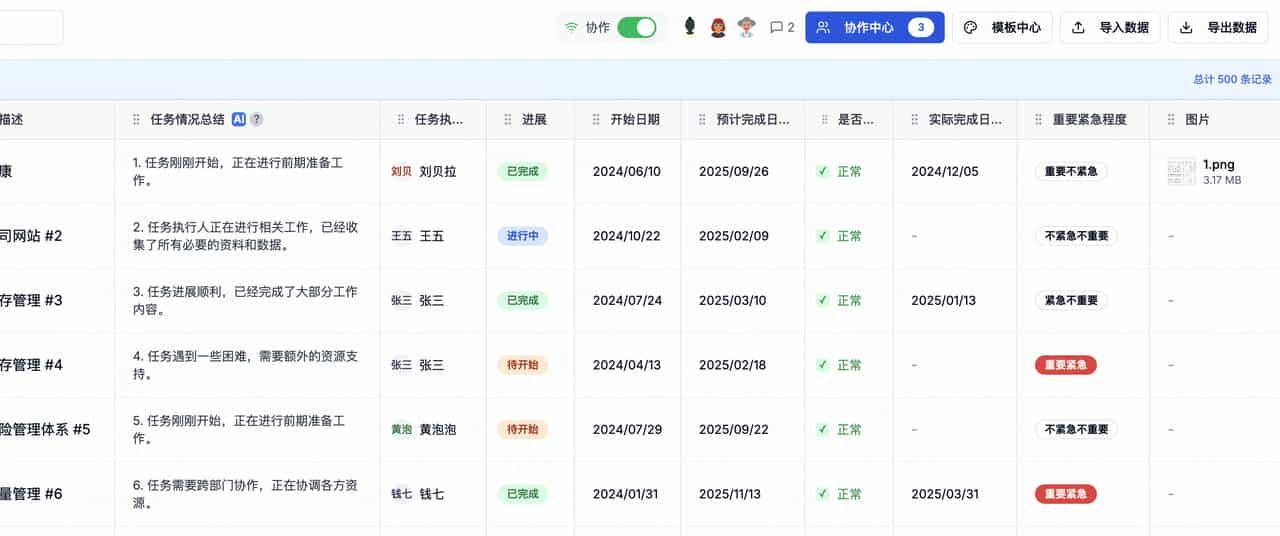Click 已完成 status tag in 钱七 row
Image resolution: width=1280 pixels, height=536 pixels.
[x=522, y=494]
